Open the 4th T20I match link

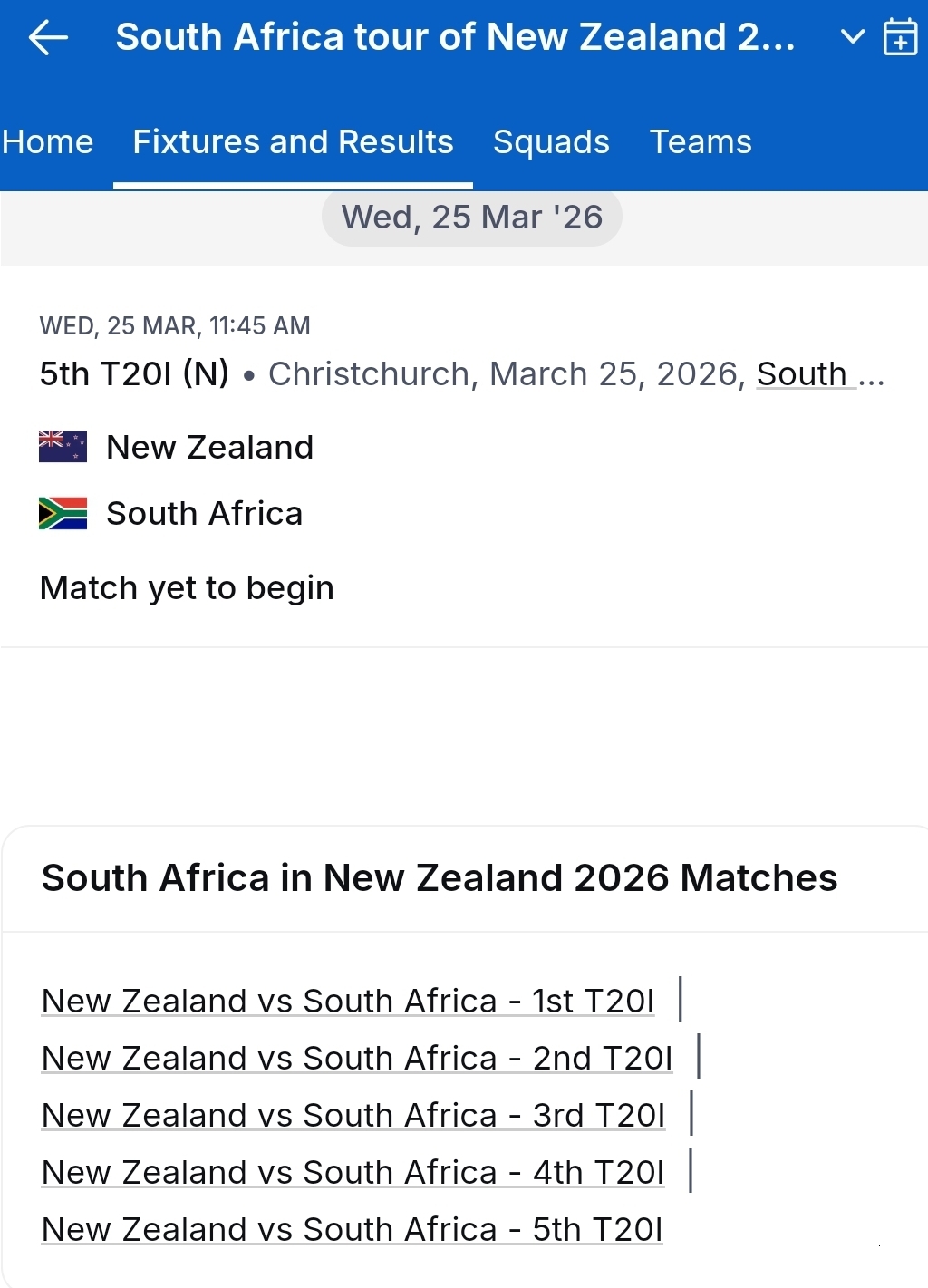coord(353,1172)
